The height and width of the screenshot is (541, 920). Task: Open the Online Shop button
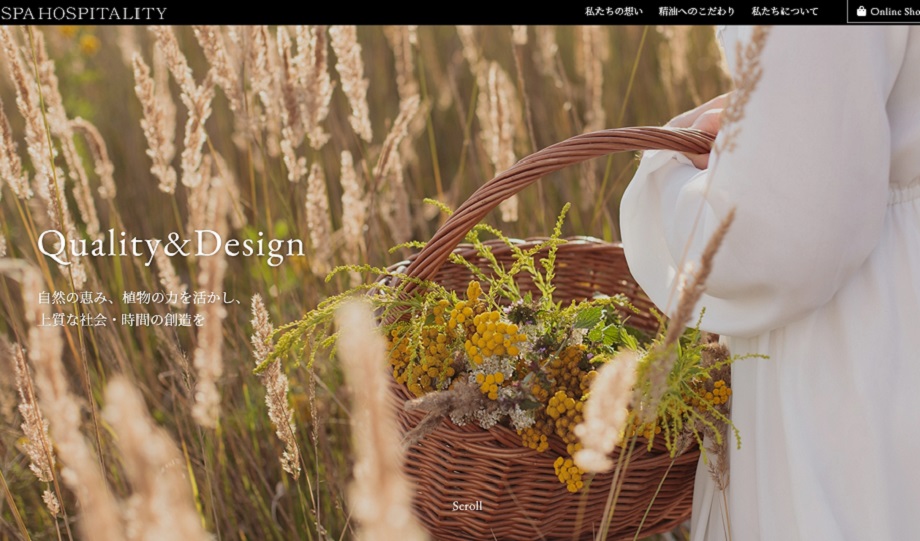[x=884, y=11]
